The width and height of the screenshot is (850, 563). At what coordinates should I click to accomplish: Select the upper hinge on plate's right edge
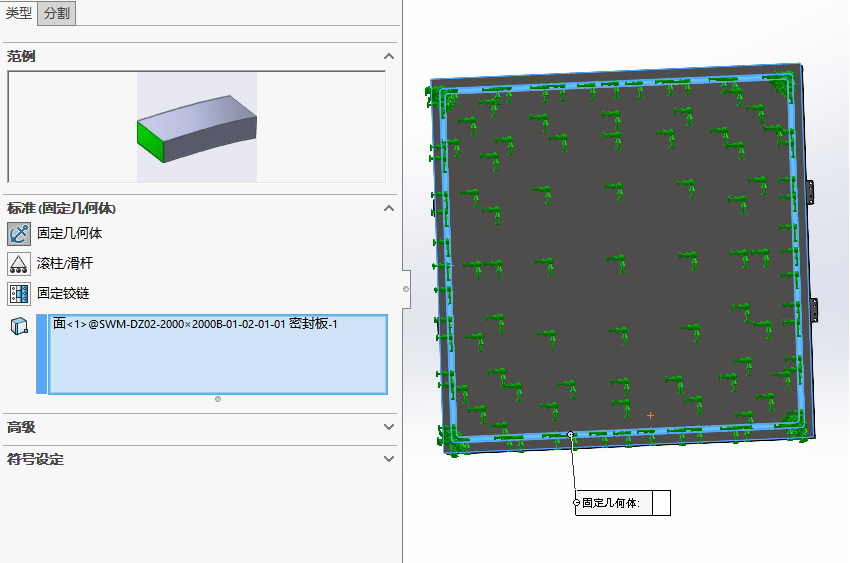[x=814, y=190]
